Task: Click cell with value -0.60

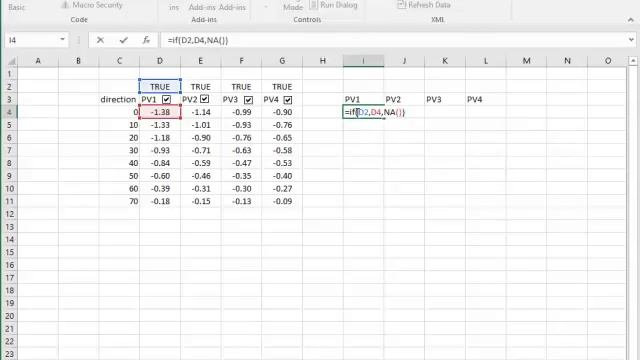Action: coord(160,176)
